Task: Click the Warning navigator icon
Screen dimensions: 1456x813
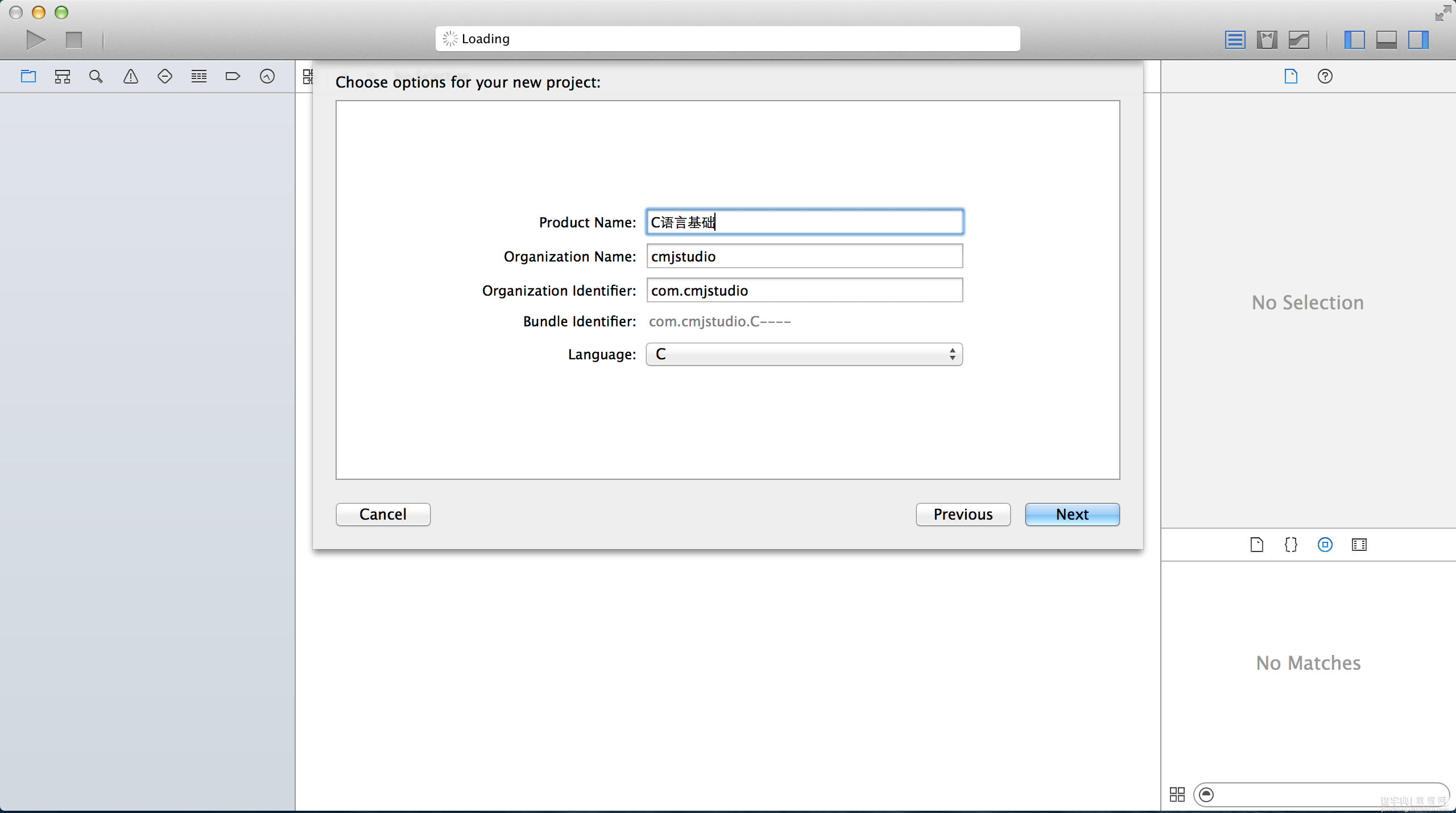Action: (131, 76)
